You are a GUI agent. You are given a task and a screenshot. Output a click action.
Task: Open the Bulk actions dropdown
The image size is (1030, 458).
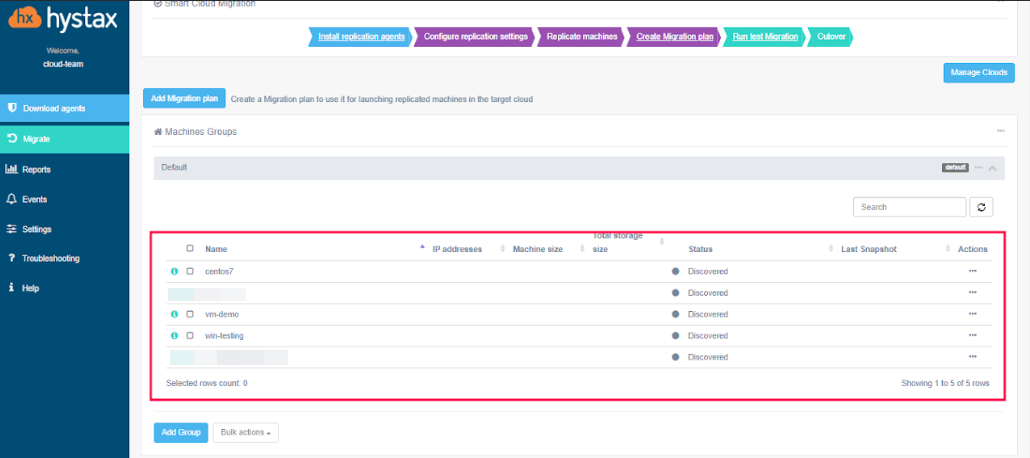[245, 432]
